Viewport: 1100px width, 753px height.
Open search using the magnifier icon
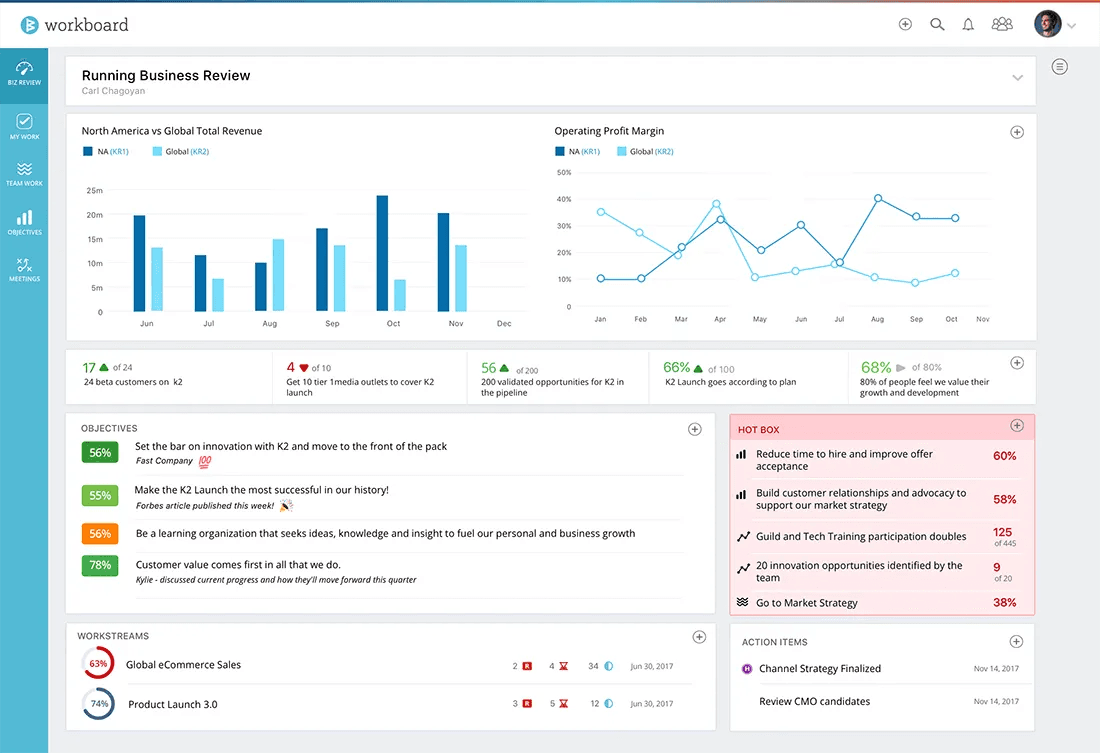click(937, 23)
